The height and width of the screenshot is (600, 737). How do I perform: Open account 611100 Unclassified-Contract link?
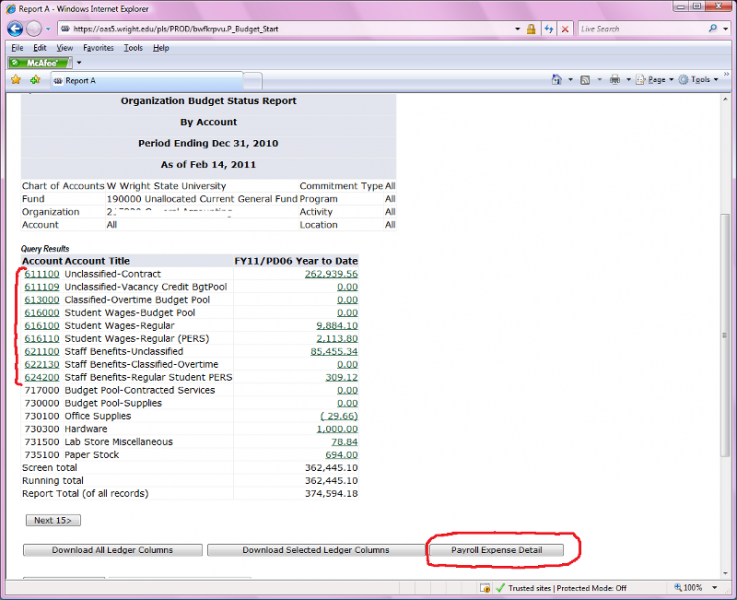(x=42, y=274)
